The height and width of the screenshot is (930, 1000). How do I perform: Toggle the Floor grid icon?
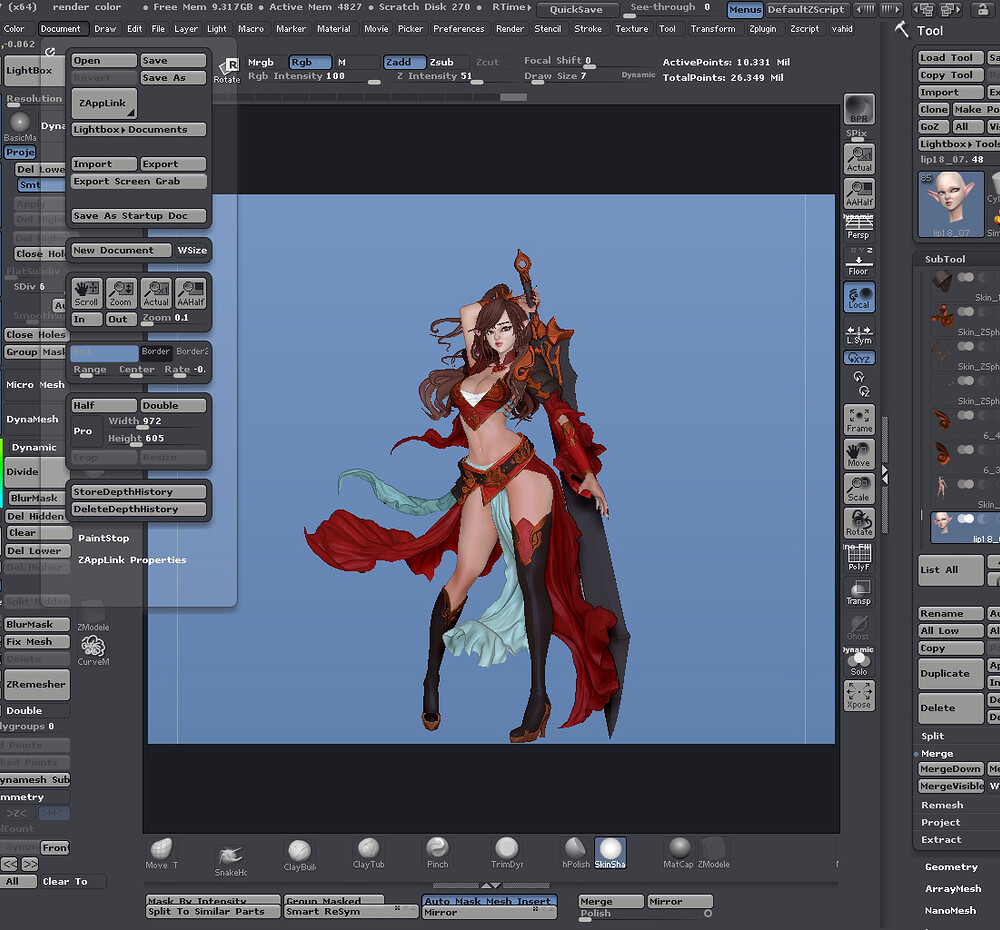[859, 262]
